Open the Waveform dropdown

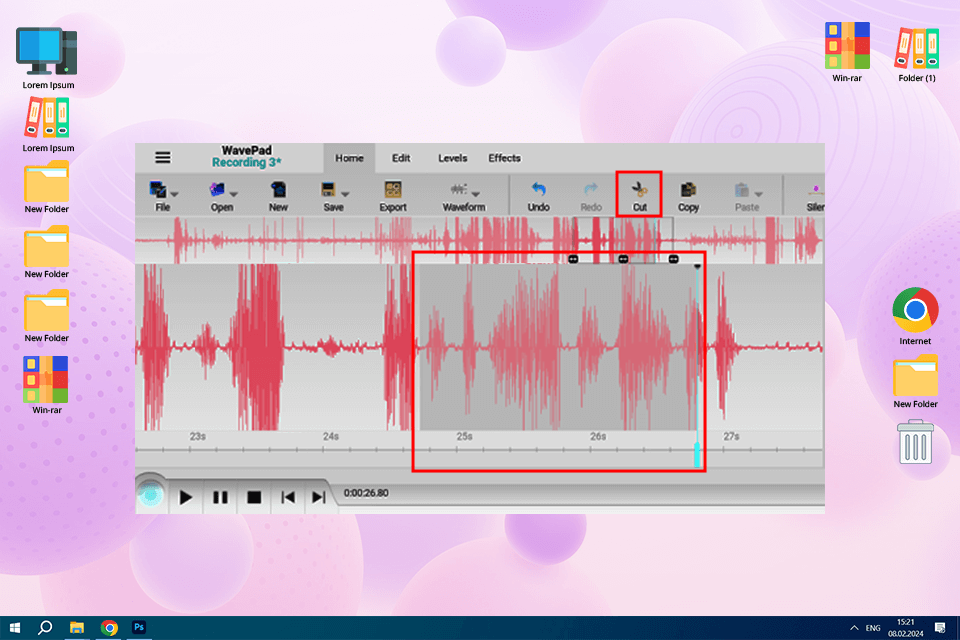(476, 194)
